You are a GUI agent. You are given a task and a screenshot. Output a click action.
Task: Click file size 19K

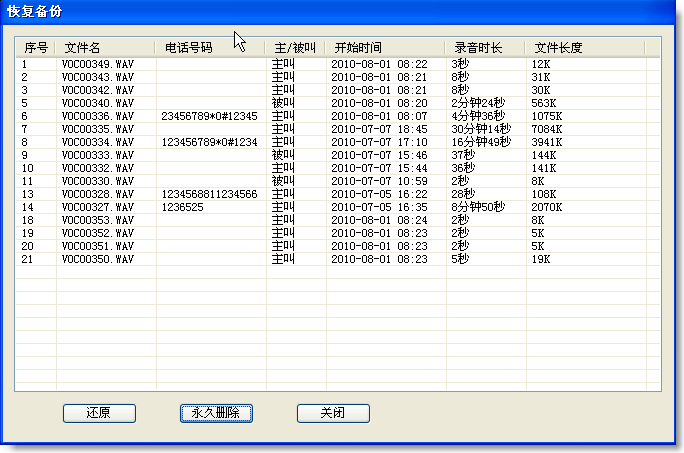click(x=541, y=259)
